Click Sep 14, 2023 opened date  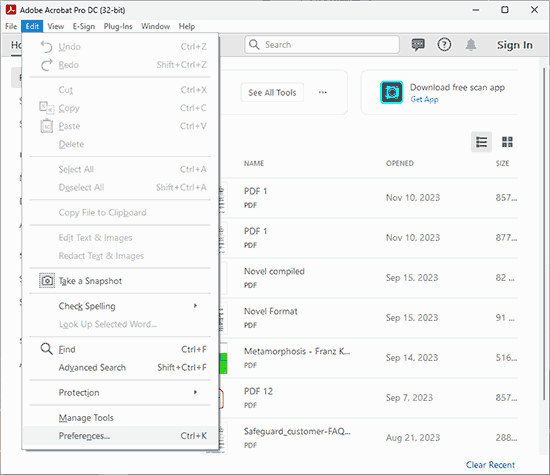click(412, 357)
